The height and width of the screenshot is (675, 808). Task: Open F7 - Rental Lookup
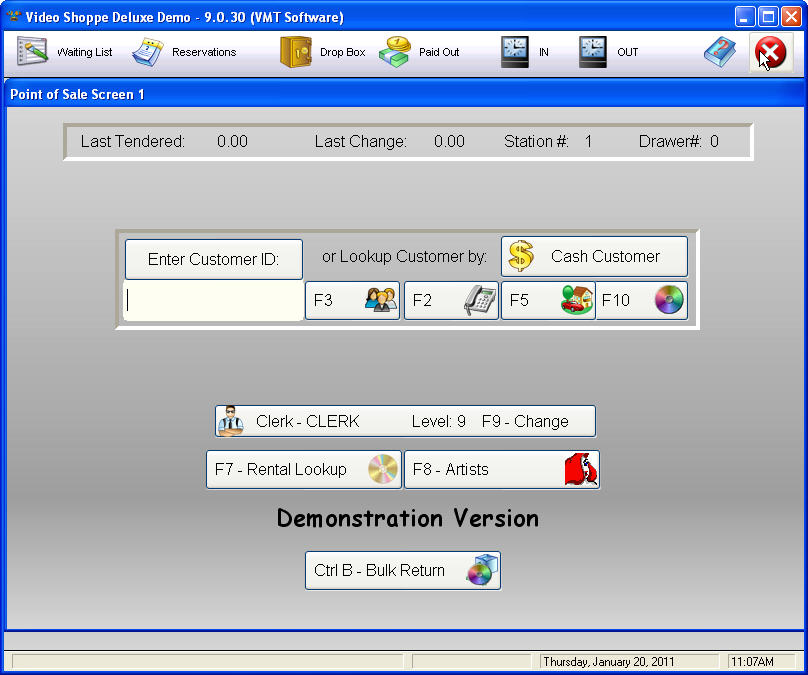(x=303, y=469)
